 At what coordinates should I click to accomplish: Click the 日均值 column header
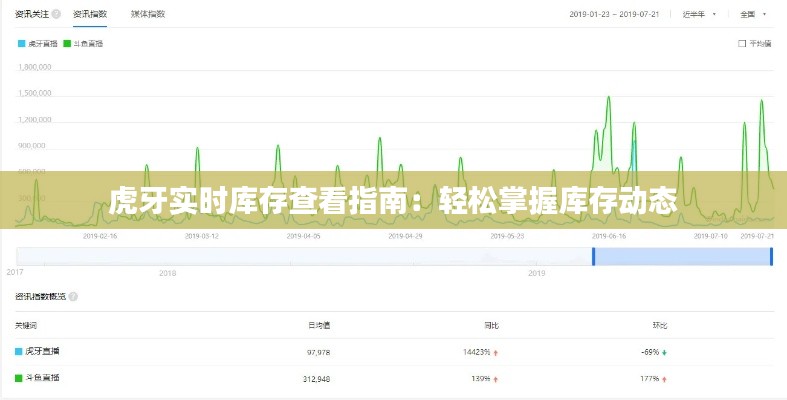[319, 325]
